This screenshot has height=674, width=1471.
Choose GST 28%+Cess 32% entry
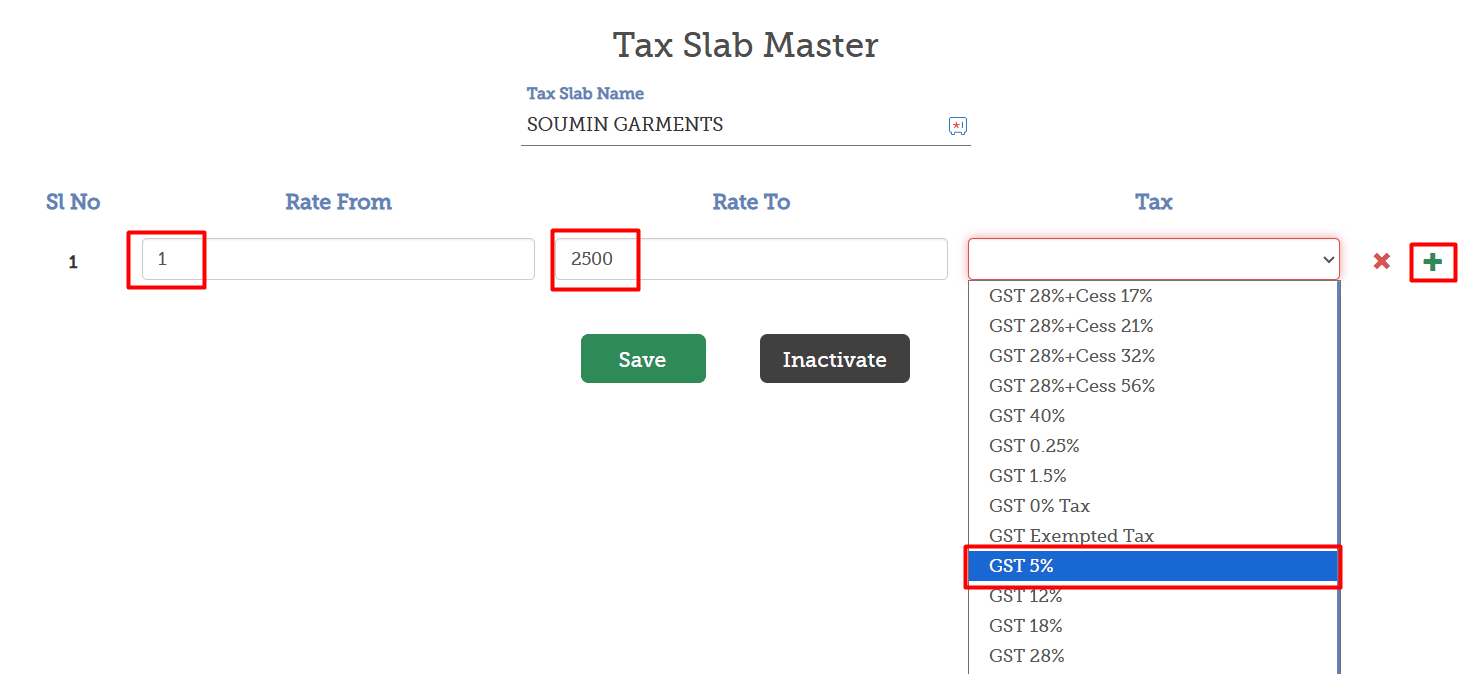(x=1152, y=356)
